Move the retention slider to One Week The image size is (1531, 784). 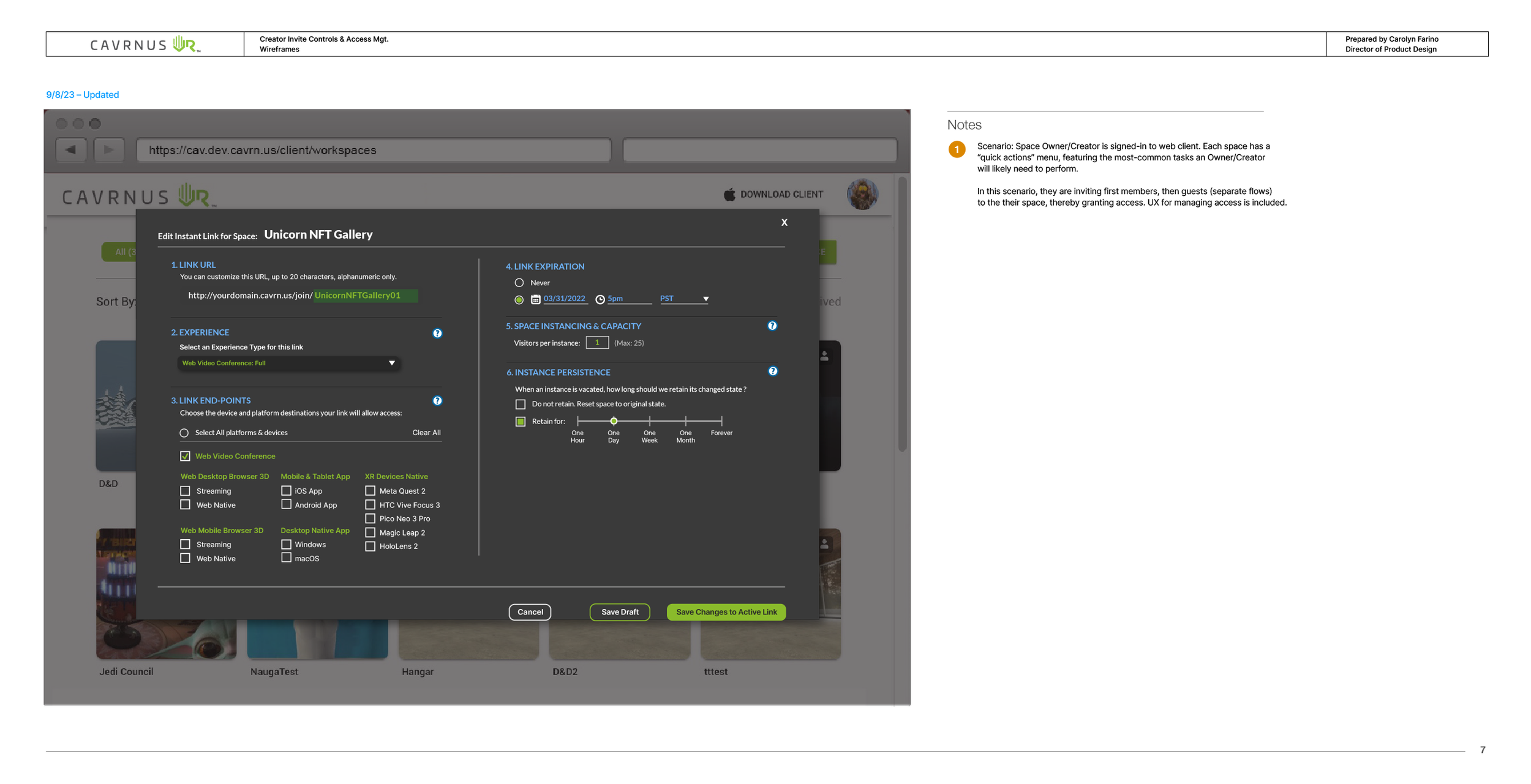pos(649,421)
